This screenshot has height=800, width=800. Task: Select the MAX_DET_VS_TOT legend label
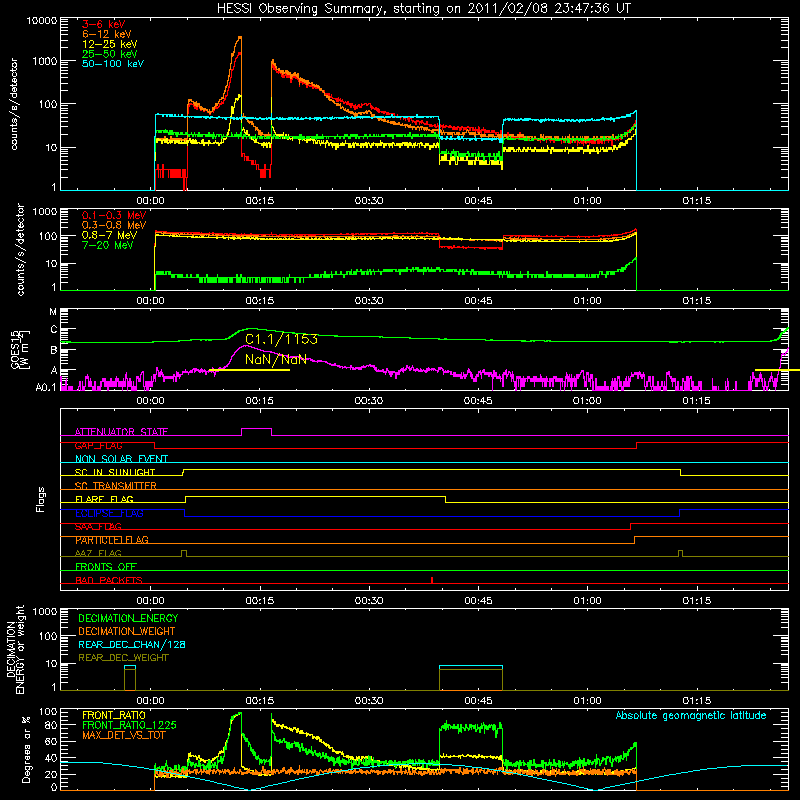pos(123,735)
